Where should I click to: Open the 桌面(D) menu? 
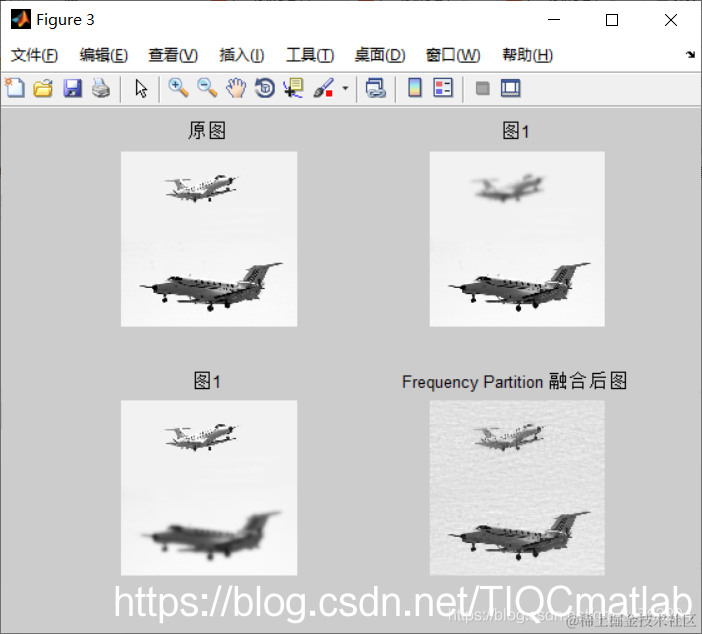(x=380, y=55)
